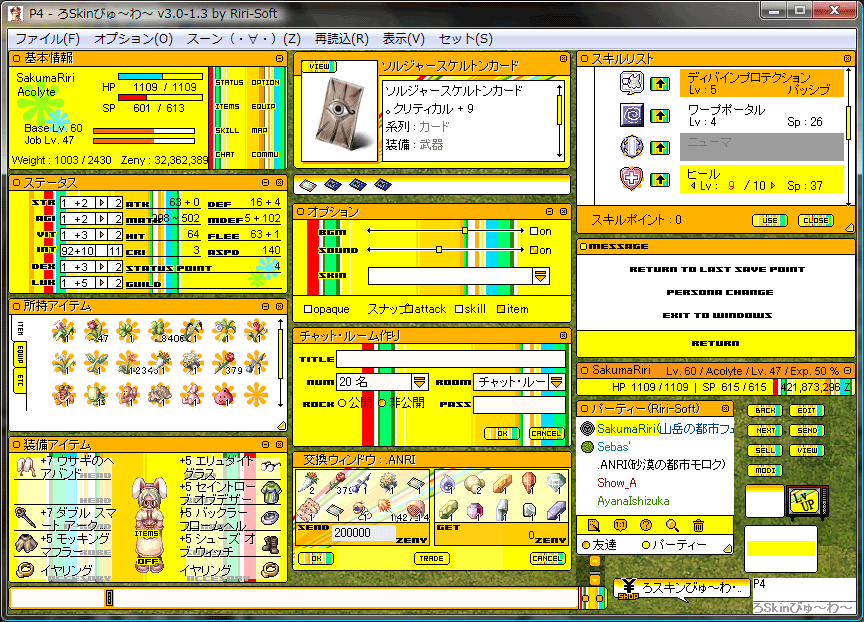Open the ファイル(F) menu
The image size is (864, 622).
pos(47,39)
